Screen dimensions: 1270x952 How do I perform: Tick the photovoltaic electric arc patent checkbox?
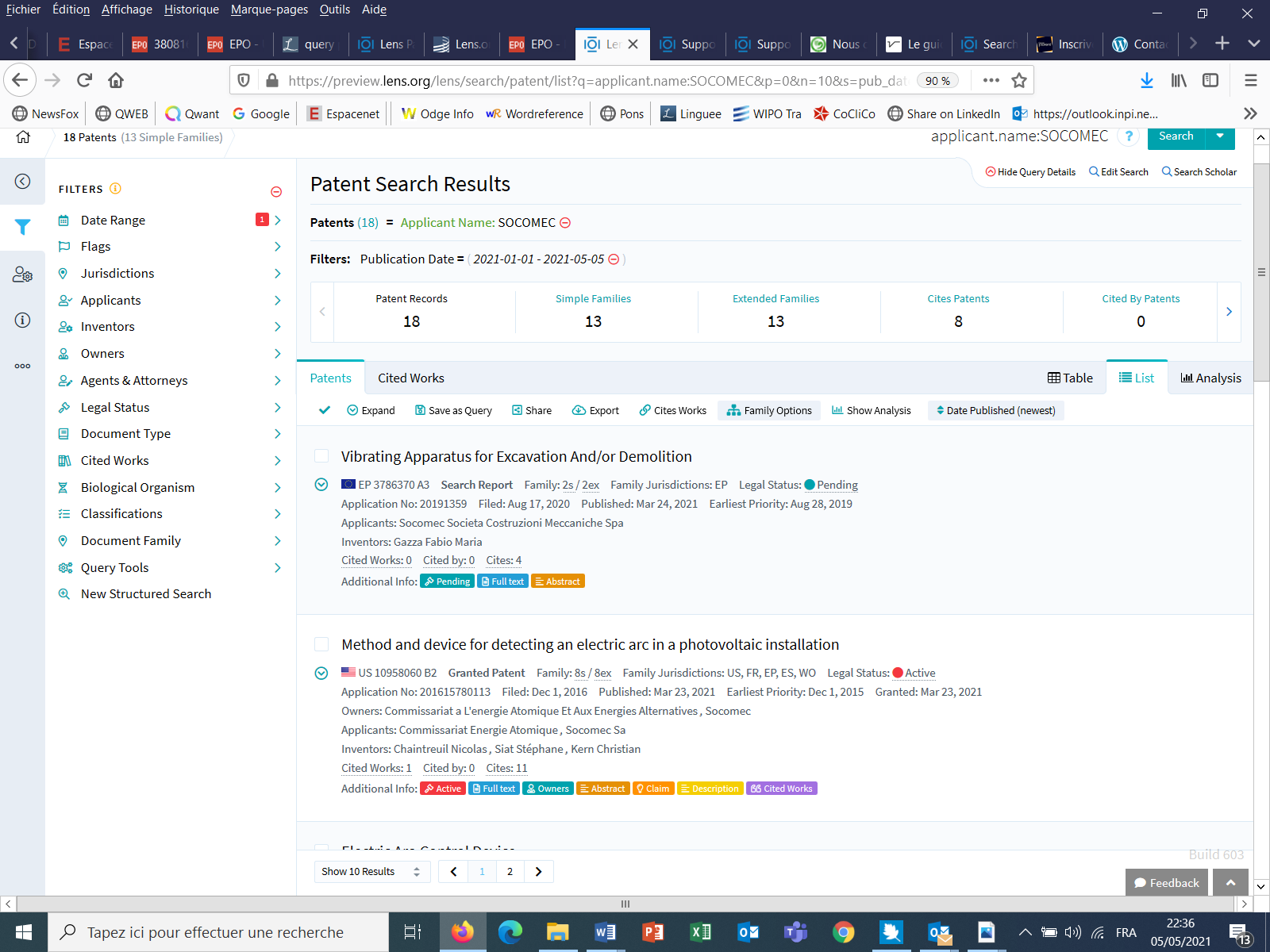[321, 644]
